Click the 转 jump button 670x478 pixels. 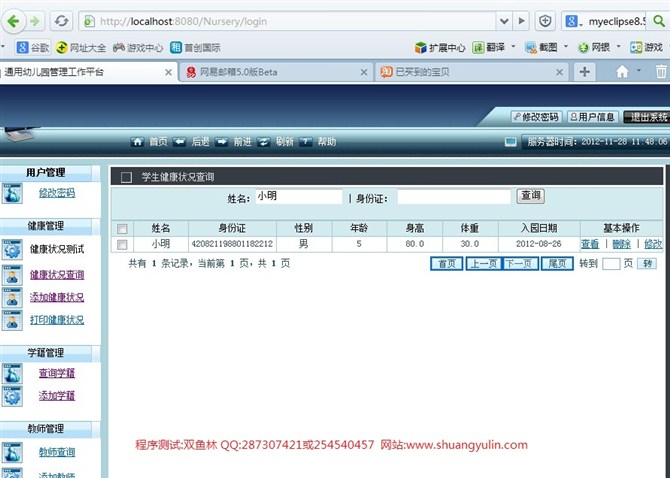(x=647, y=264)
